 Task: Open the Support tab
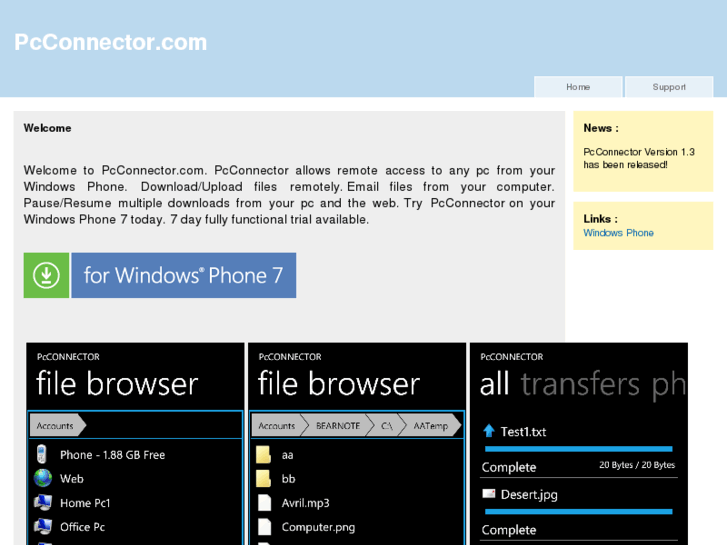[x=669, y=87]
